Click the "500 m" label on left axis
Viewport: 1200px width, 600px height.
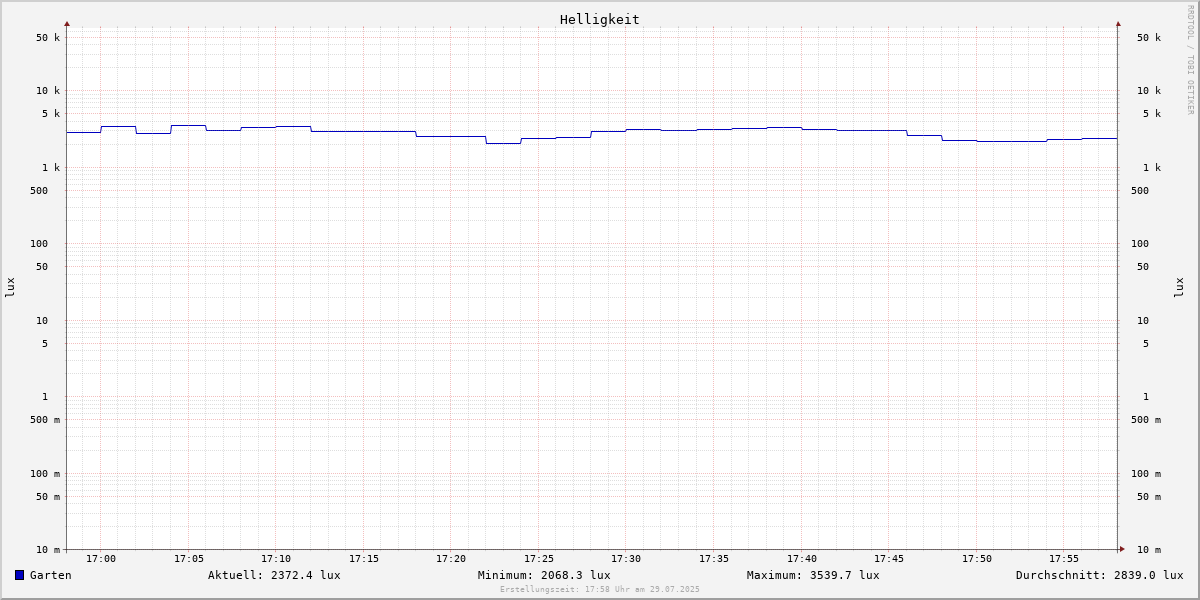45,420
